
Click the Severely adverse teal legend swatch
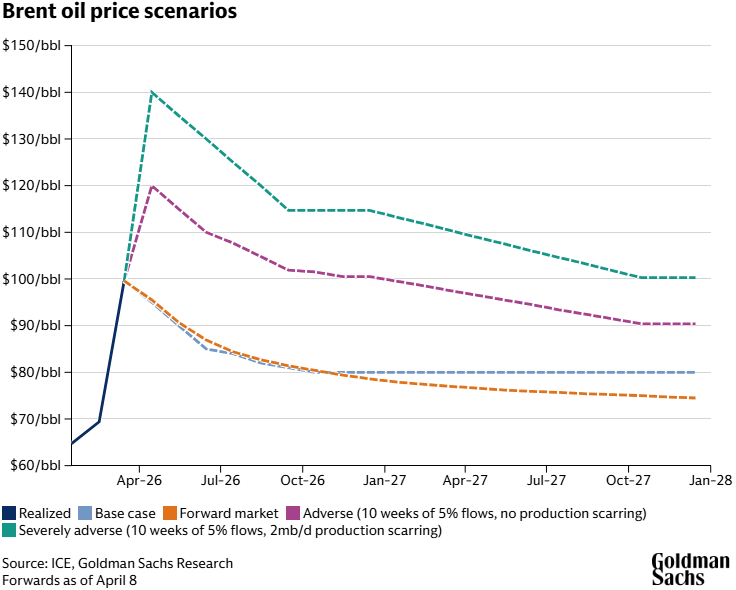tap(9, 530)
